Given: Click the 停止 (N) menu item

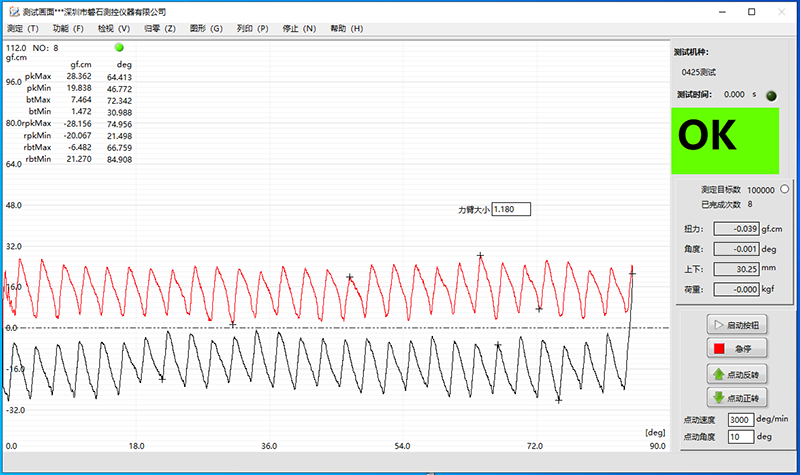Looking at the screenshot, I should click(x=299, y=28).
